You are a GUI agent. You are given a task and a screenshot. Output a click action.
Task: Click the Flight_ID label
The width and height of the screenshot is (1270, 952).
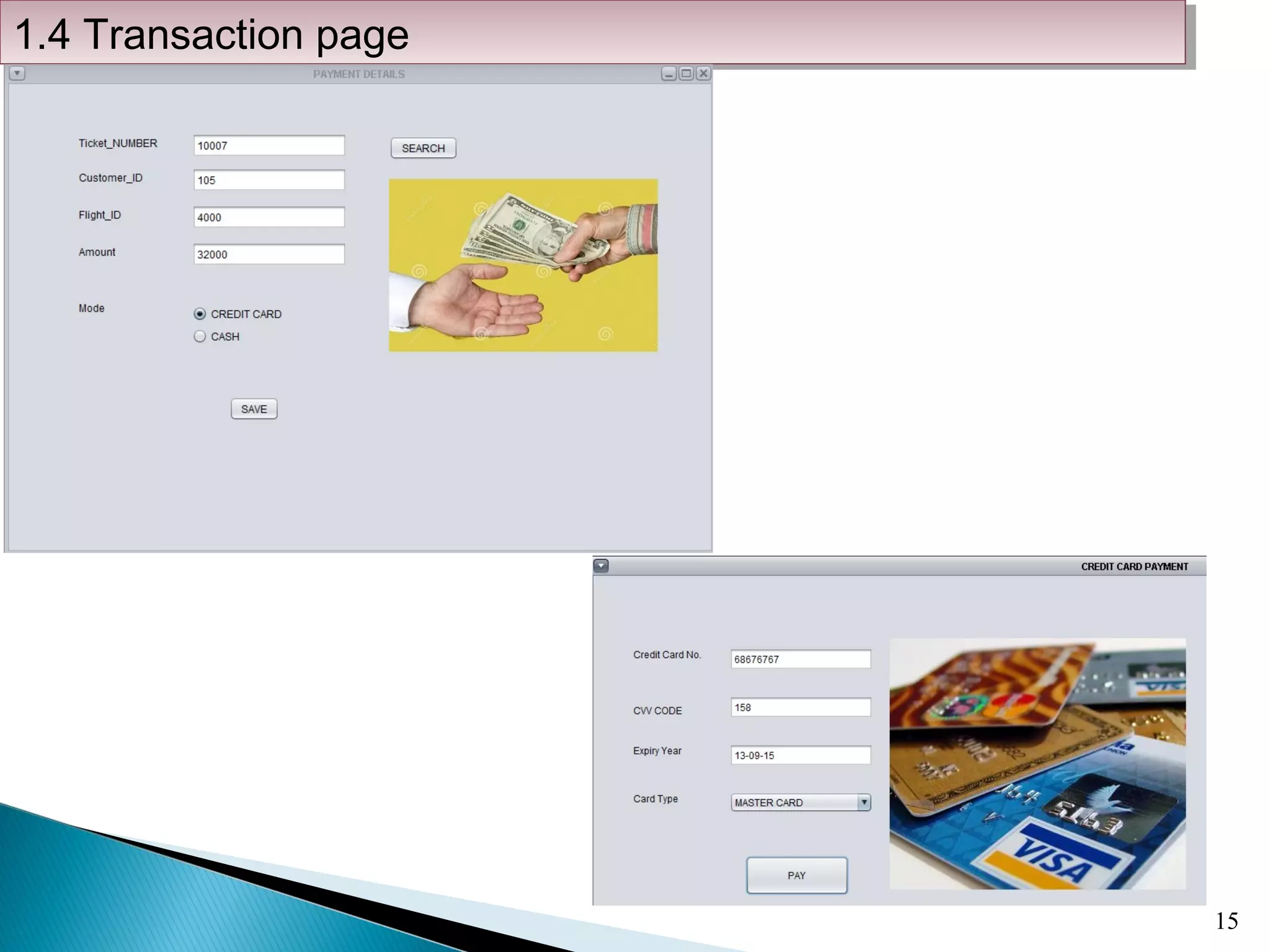(100, 215)
